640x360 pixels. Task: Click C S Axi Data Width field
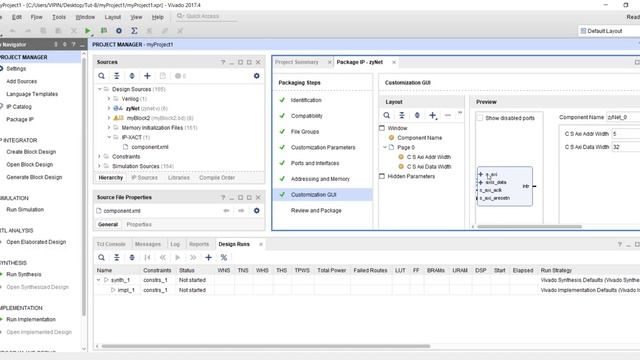click(x=626, y=147)
